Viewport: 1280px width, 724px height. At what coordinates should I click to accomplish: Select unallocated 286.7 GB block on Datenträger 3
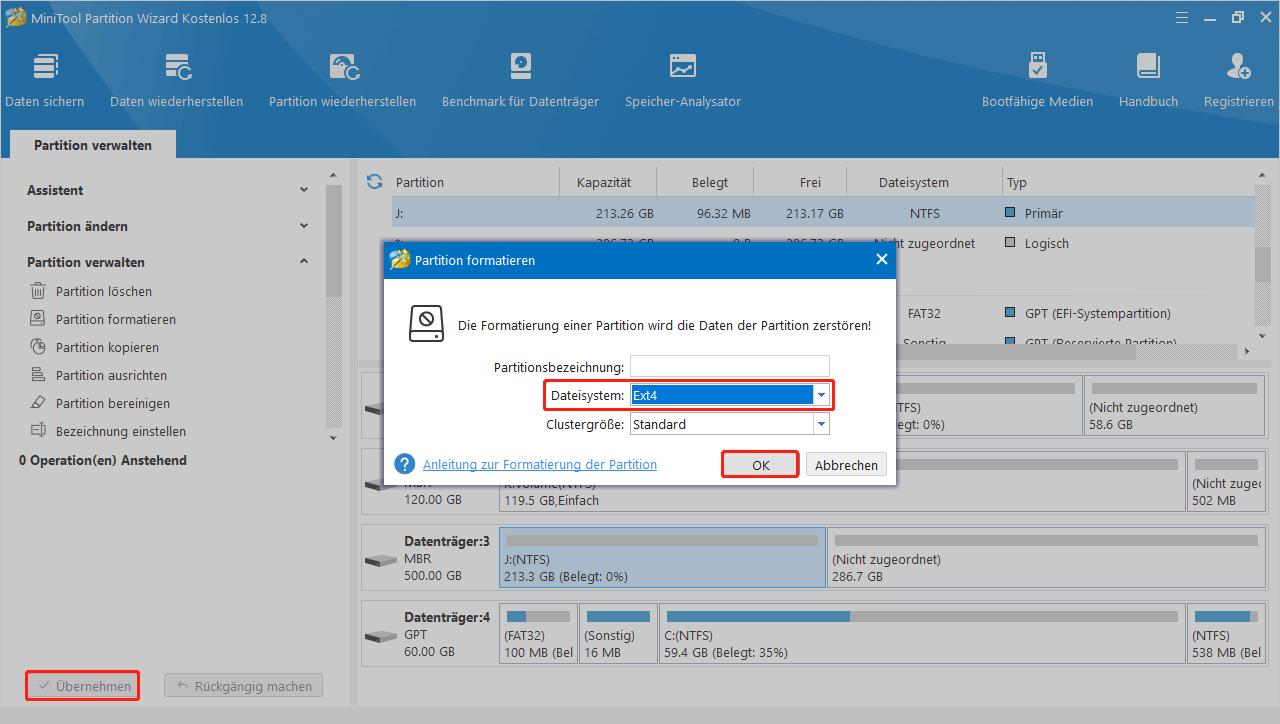[x=1046, y=559]
